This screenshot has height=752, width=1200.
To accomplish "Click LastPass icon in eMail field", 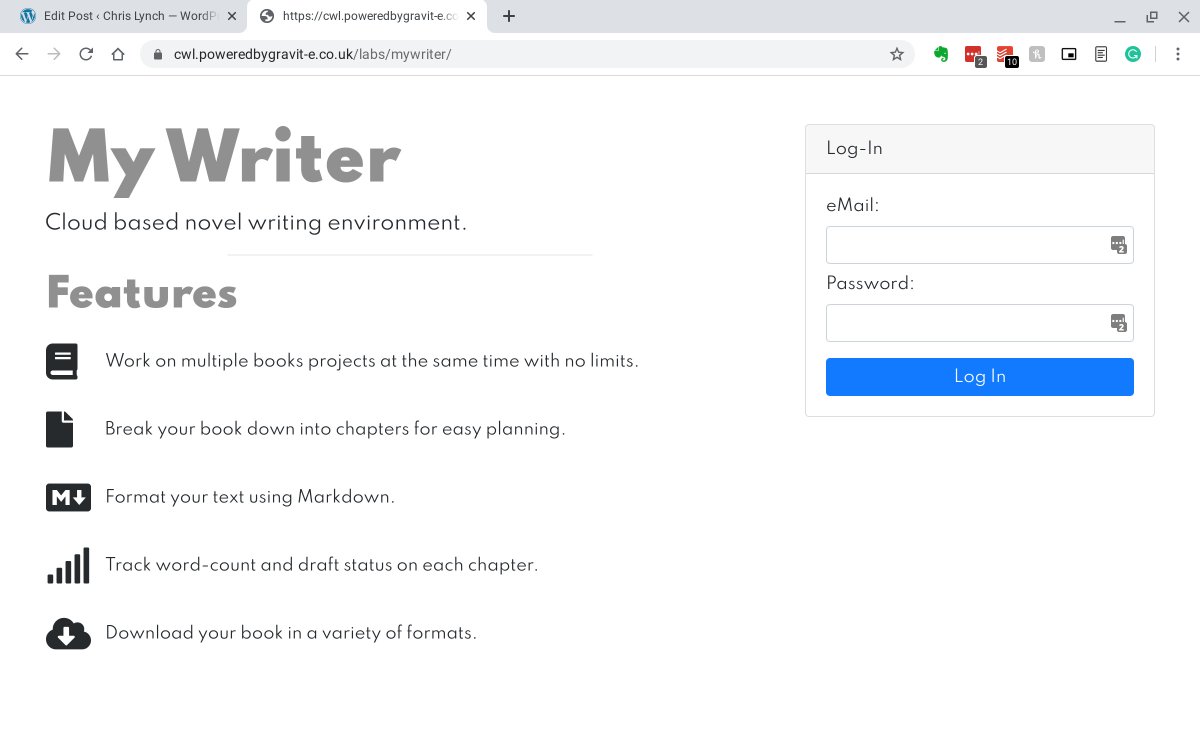I will tap(1118, 245).
